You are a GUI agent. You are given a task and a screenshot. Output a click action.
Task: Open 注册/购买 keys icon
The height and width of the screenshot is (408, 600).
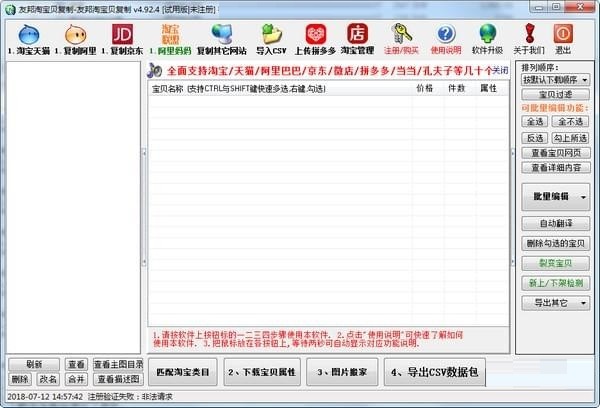pyautogui.click(x=401, y=39)
